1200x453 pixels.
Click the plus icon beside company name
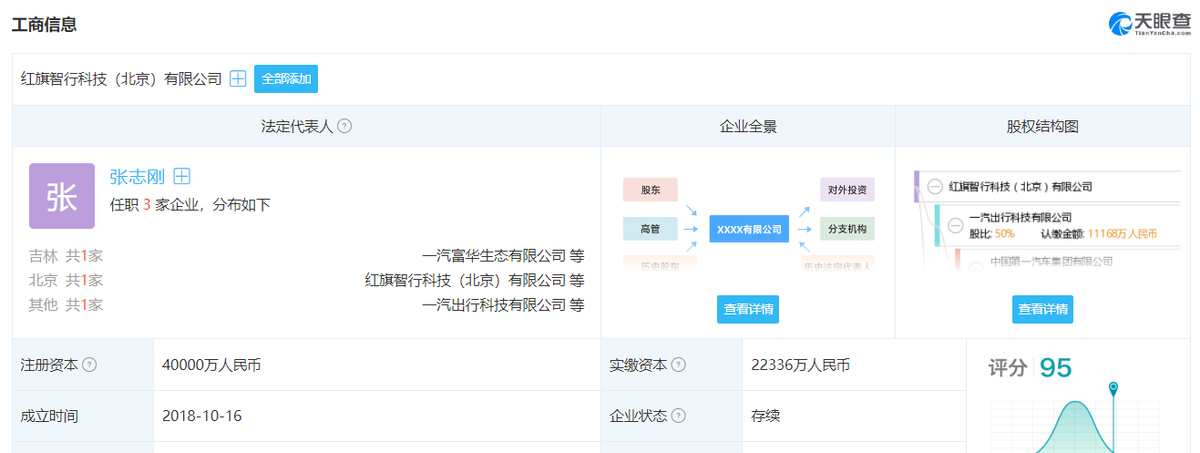238,79
